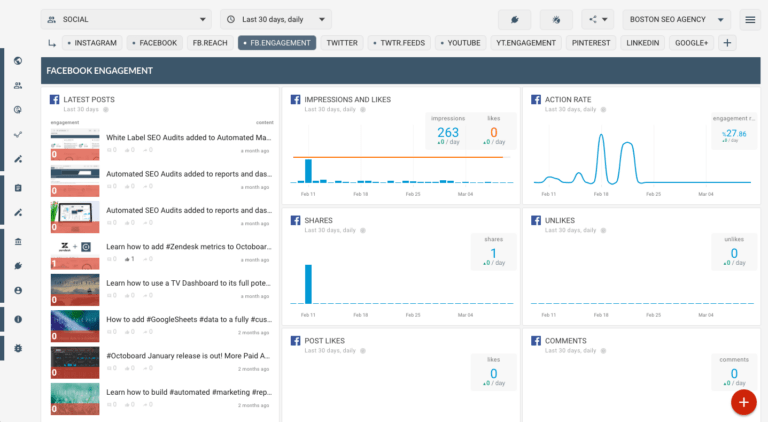The height and width of the screenshot is (422, 768).
Task: Switch to the YT.ENGAGEMENT tab
Action: pyautogui.click(x=526, y=43)
